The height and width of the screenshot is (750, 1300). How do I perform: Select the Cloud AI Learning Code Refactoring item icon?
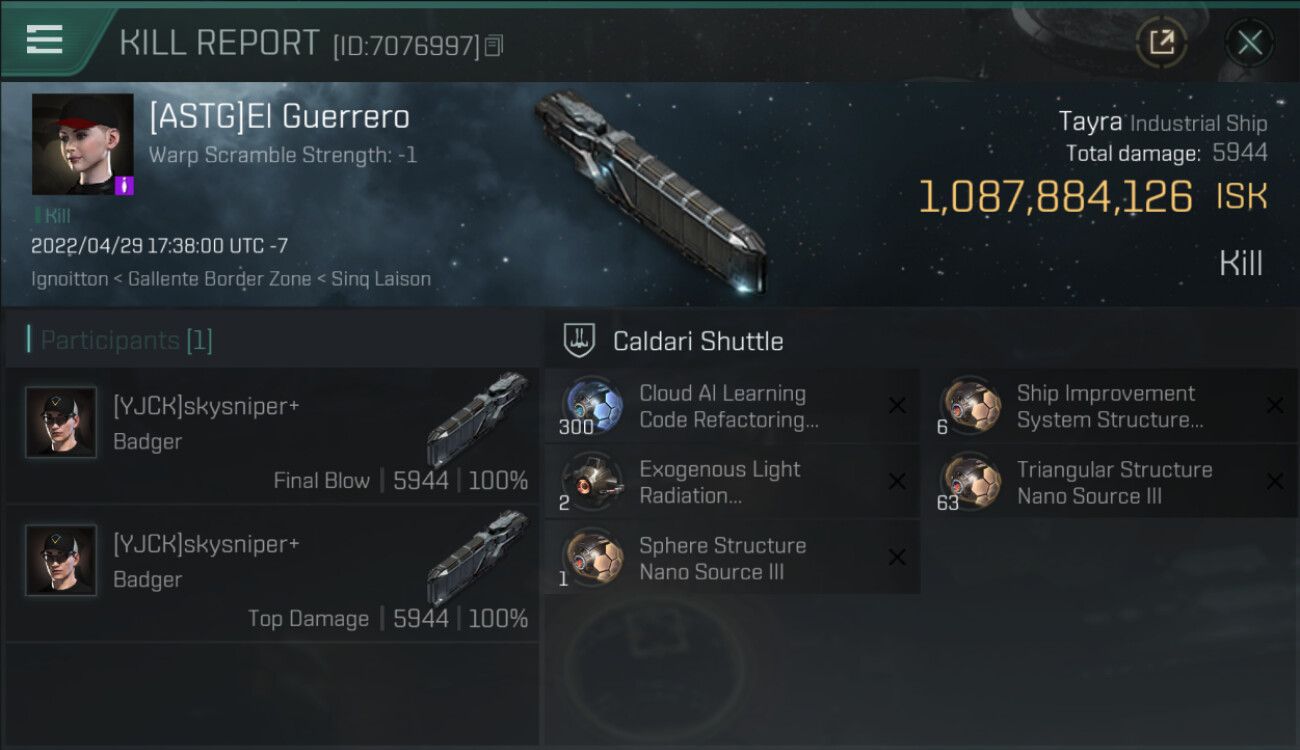pos(592,406)
